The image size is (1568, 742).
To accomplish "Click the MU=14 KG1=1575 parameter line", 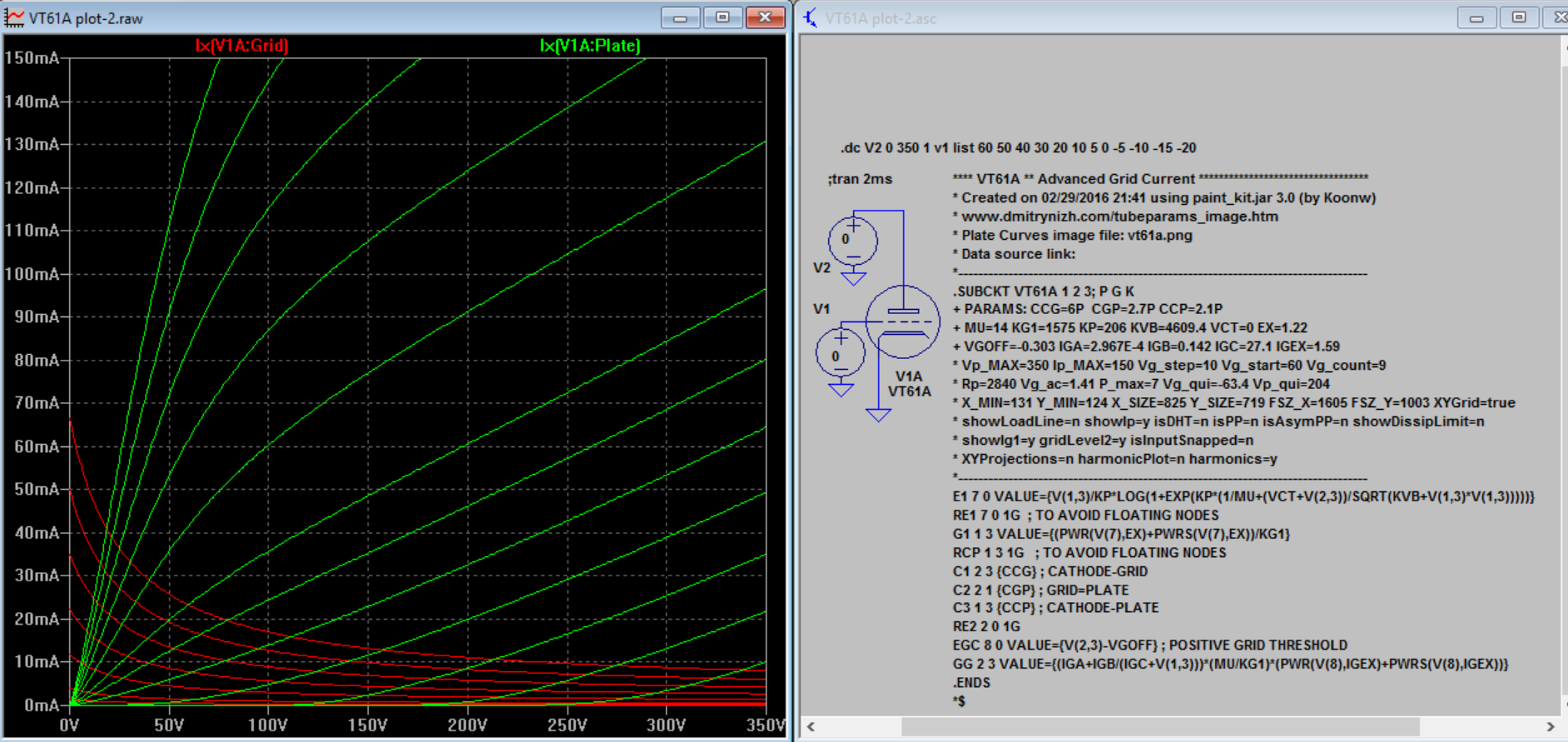I will pyautogui.click(x=1130, y=328).
